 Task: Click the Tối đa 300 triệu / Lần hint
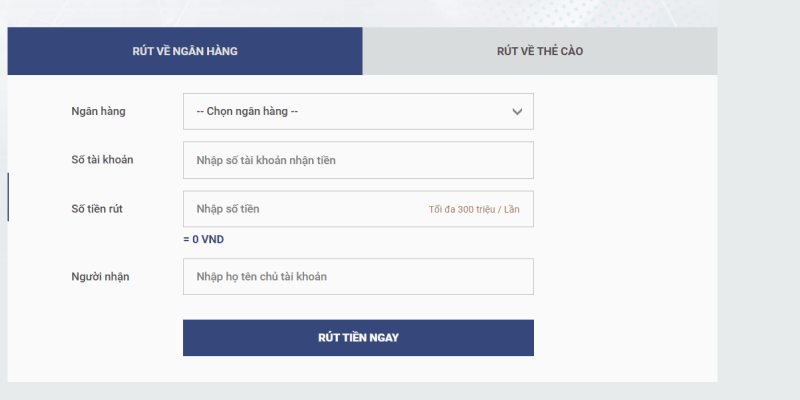click(x=474, y=210)
